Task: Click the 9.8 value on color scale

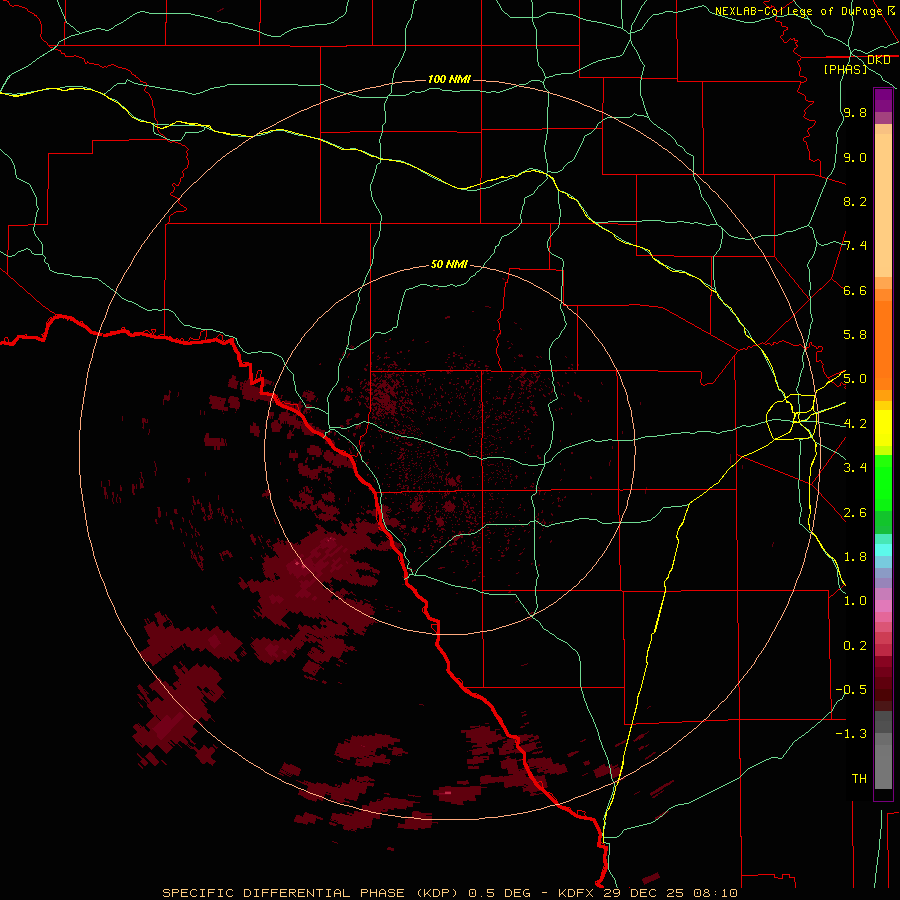Action: pos(855,112)
